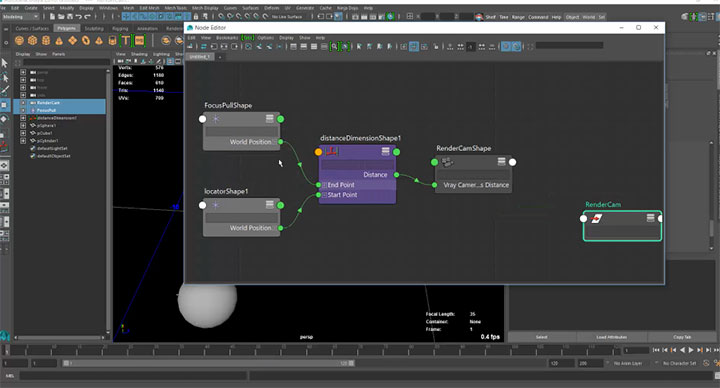
Task: Select the Untitled_1 tab in Node Editor
Action: (x=200, y=57)
